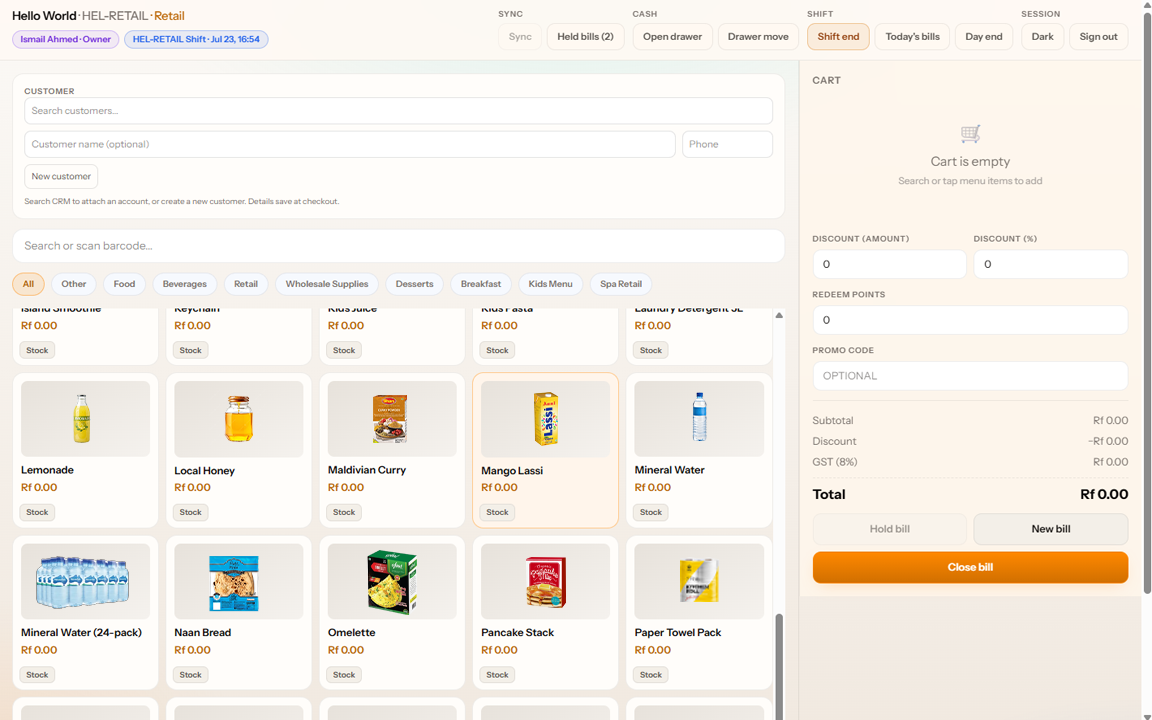Screen dimensions: 1152x720
Task: Click the Shift end button
Action: (x=838, y=37)
